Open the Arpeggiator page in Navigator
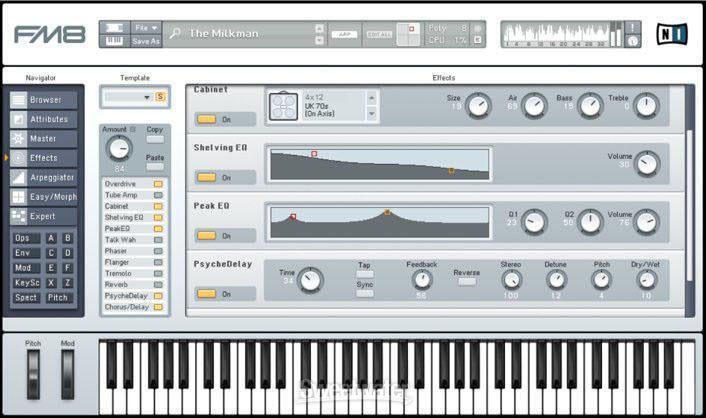The width and height of the screenshot is (706, 418). pyautogui.click(x=43, y=177)
